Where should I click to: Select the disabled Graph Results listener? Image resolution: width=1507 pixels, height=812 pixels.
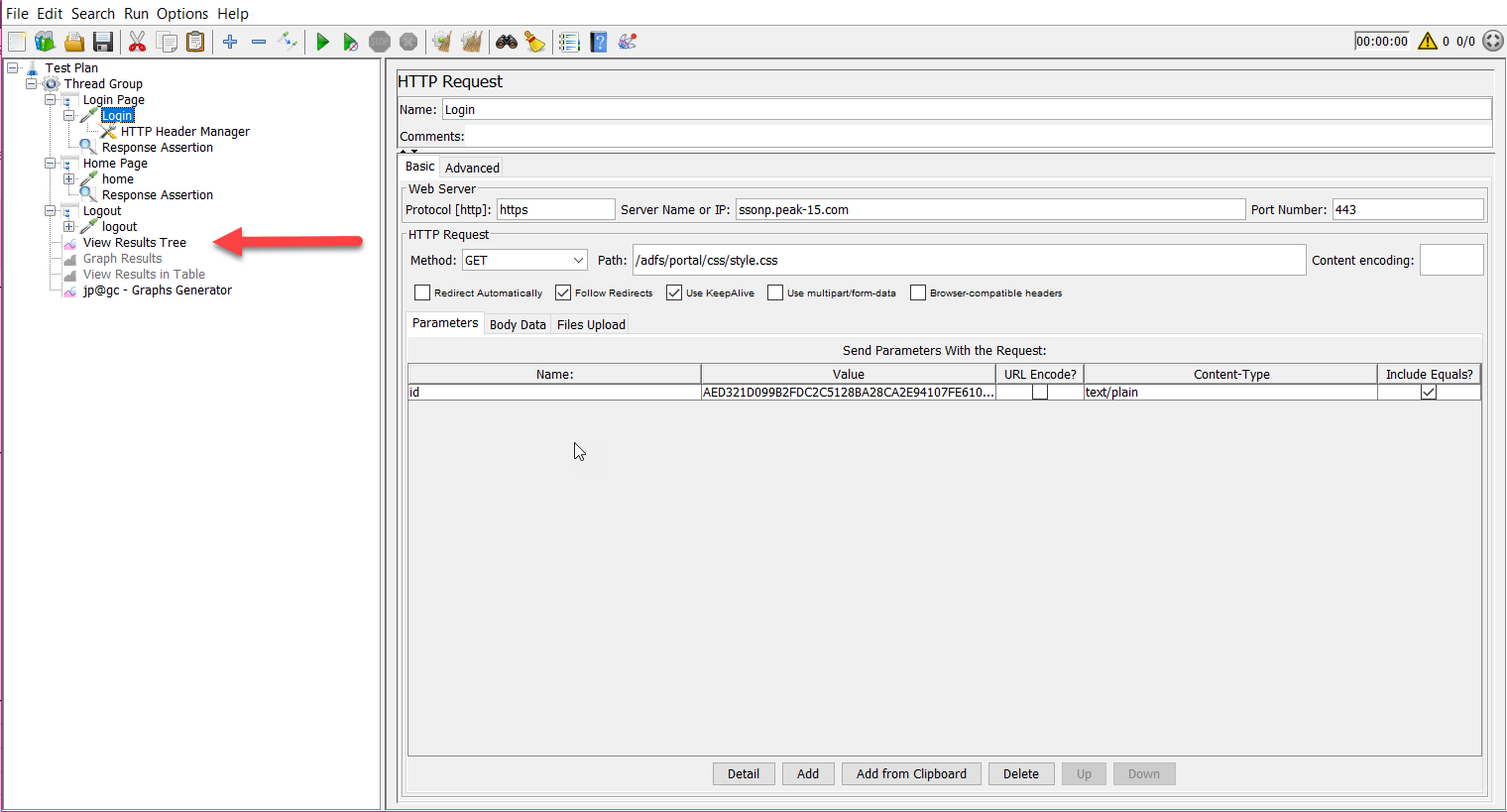coord(122,259)
